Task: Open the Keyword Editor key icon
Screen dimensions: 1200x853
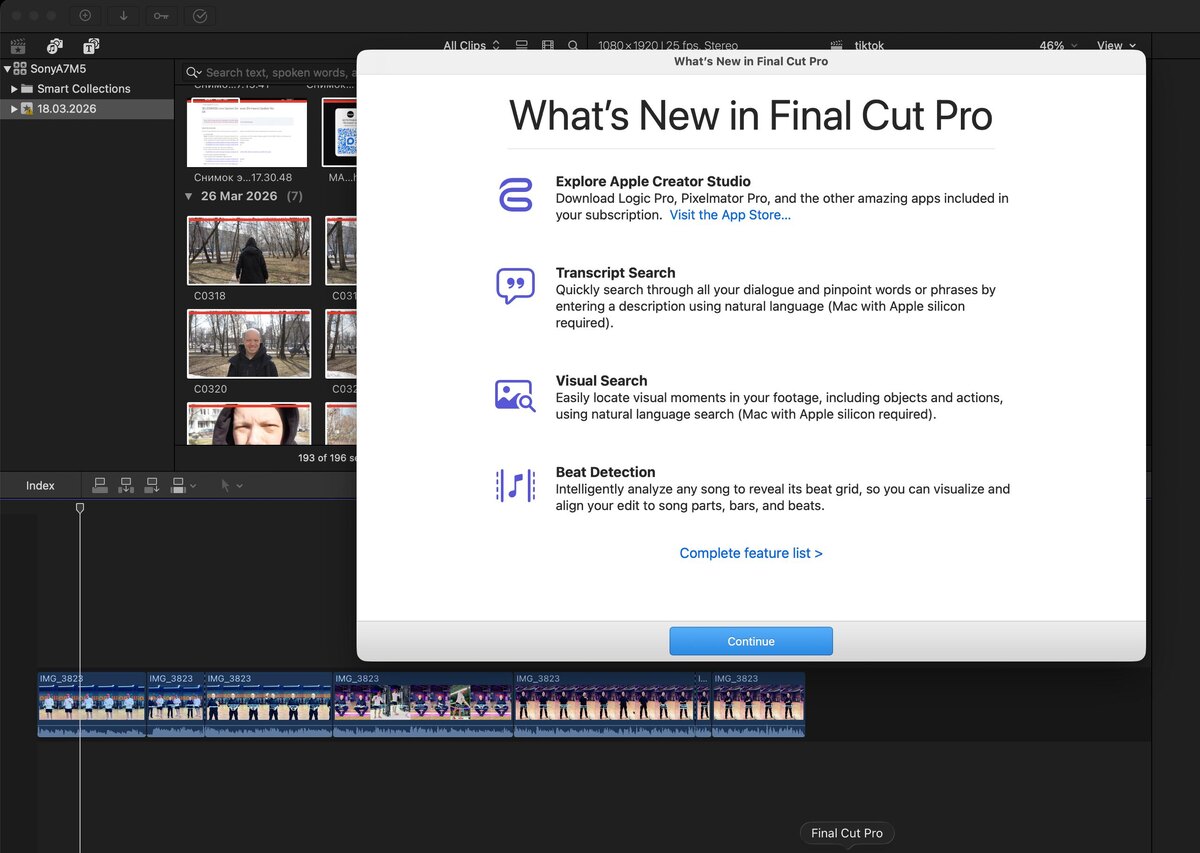Action: [161, 16]
